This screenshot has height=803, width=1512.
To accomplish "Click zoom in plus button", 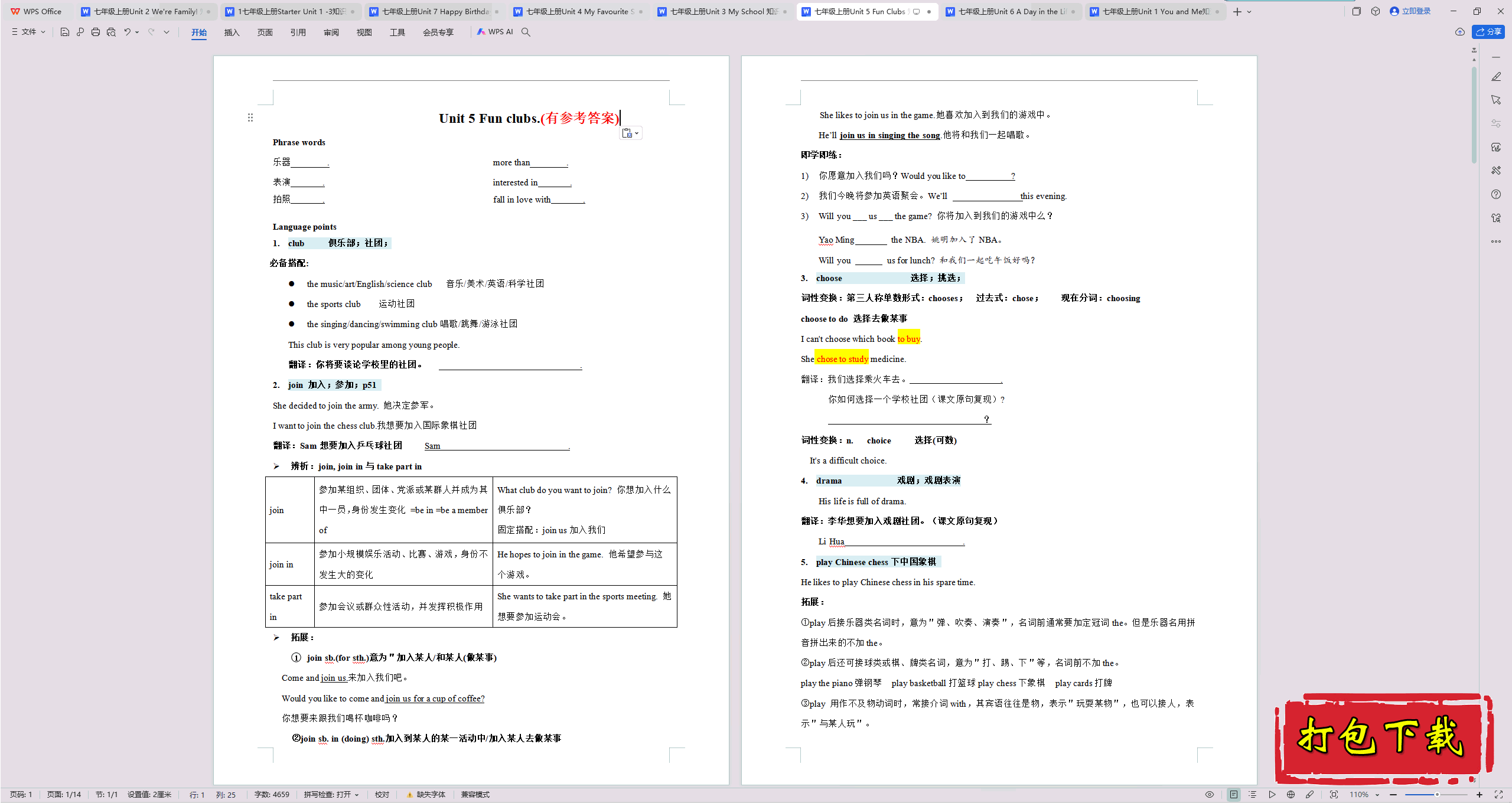I will (1480, 795).
